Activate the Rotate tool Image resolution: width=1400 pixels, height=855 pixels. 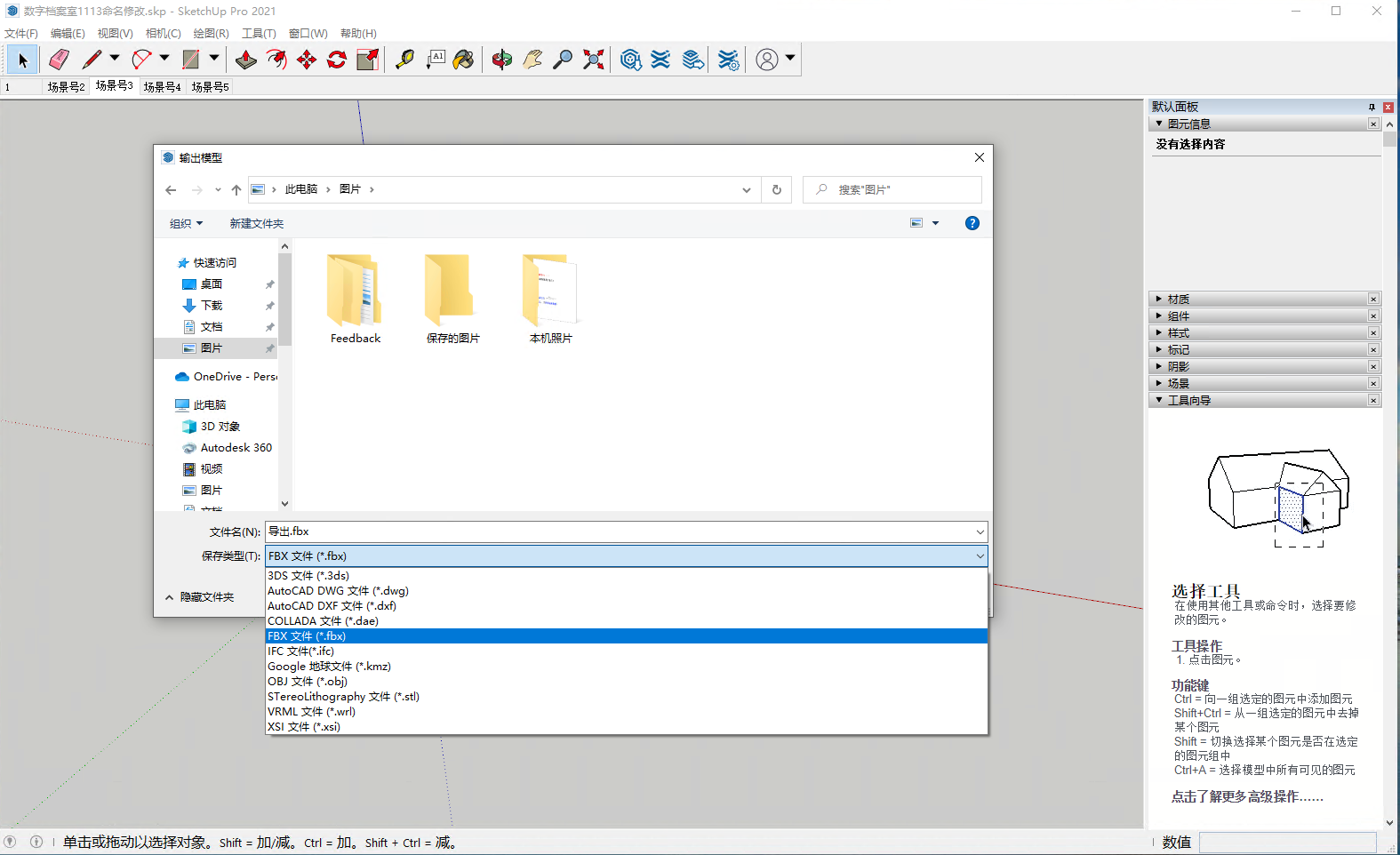337,60
